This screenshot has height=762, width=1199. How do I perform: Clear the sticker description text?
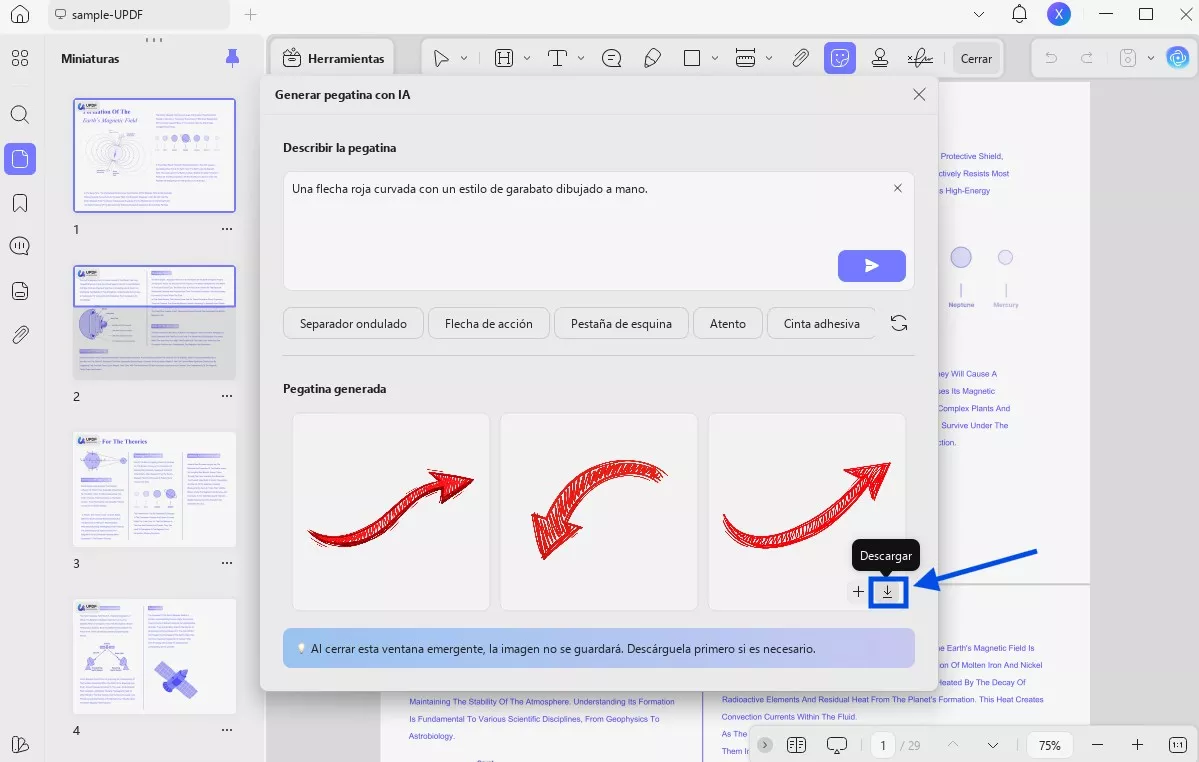pos(898,188)
